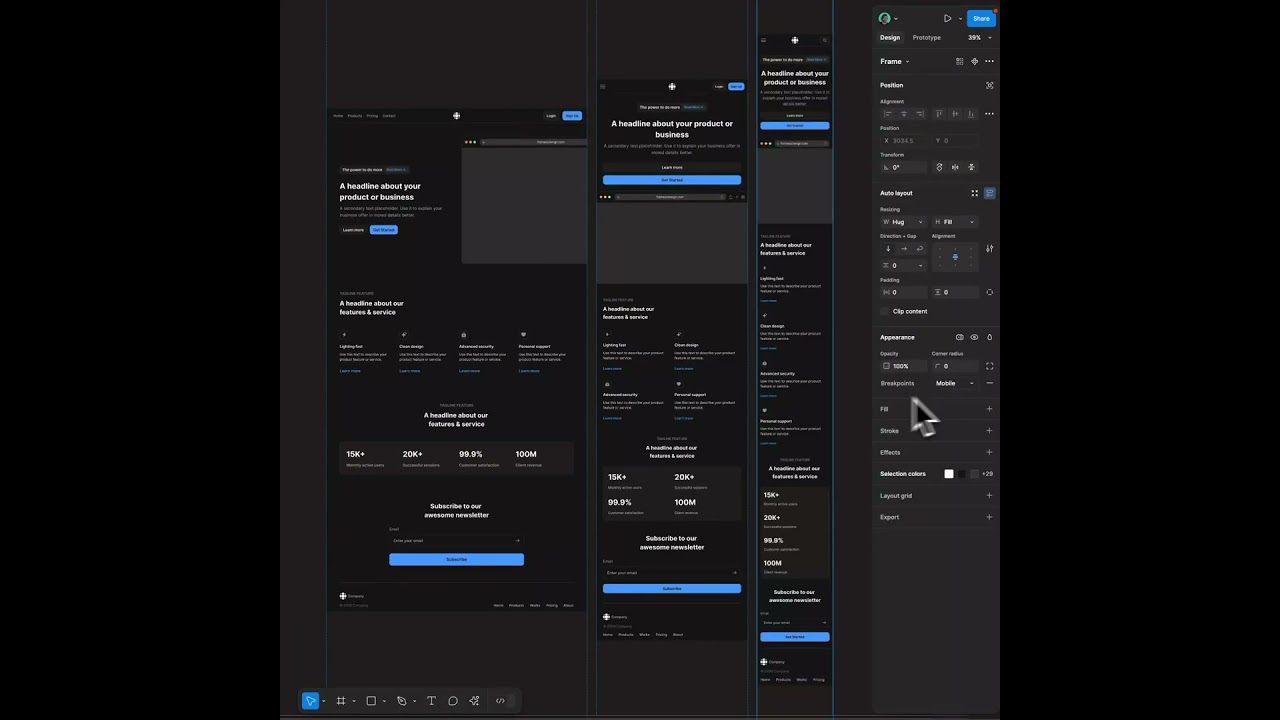The image size is (1280, 720).
Task: Select the Move tool in bottom toolbar
Action: click(311, 701)
